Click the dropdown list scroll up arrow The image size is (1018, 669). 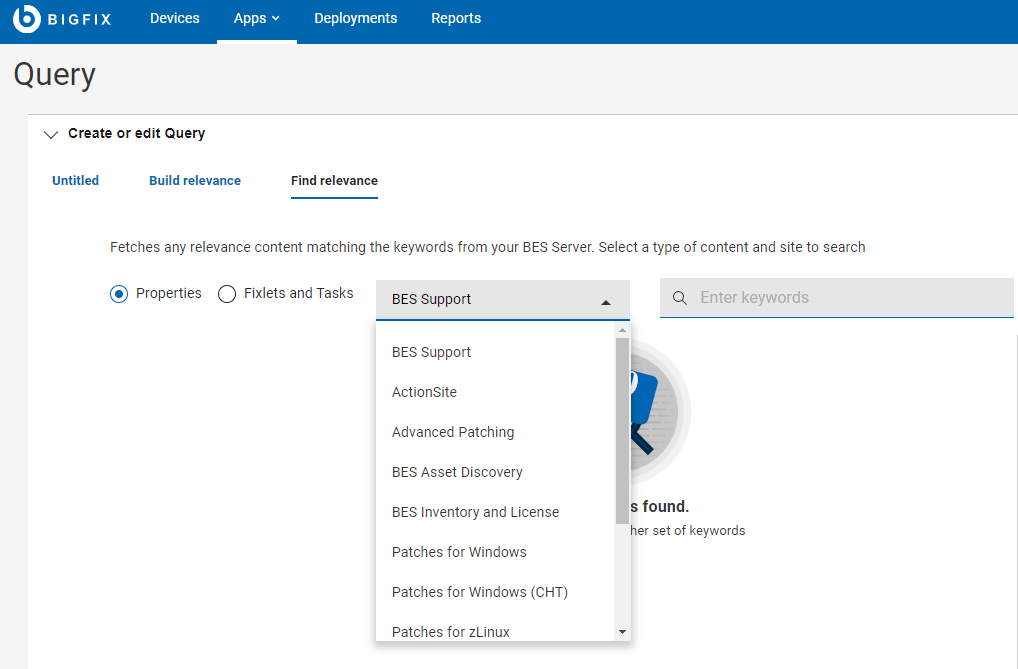point(622,330)
